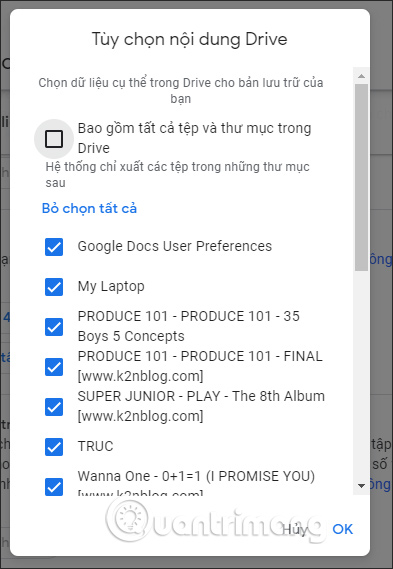Uncheck PRODUCE 101 35 Boys 5 Concepts checkbox
Image resolution: width=393 pixels, height=569 pixels.
click(x=54, y=327)
